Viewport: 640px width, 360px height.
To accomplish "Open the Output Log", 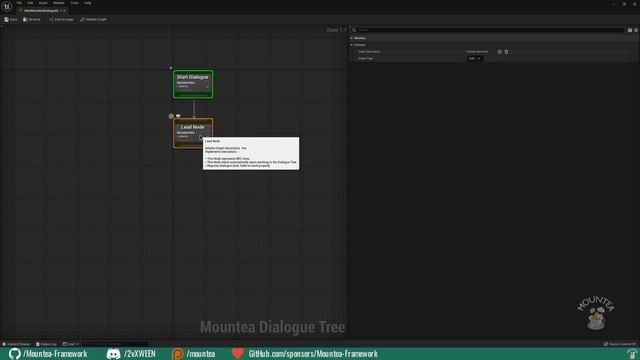I will [x=46, y=344].
